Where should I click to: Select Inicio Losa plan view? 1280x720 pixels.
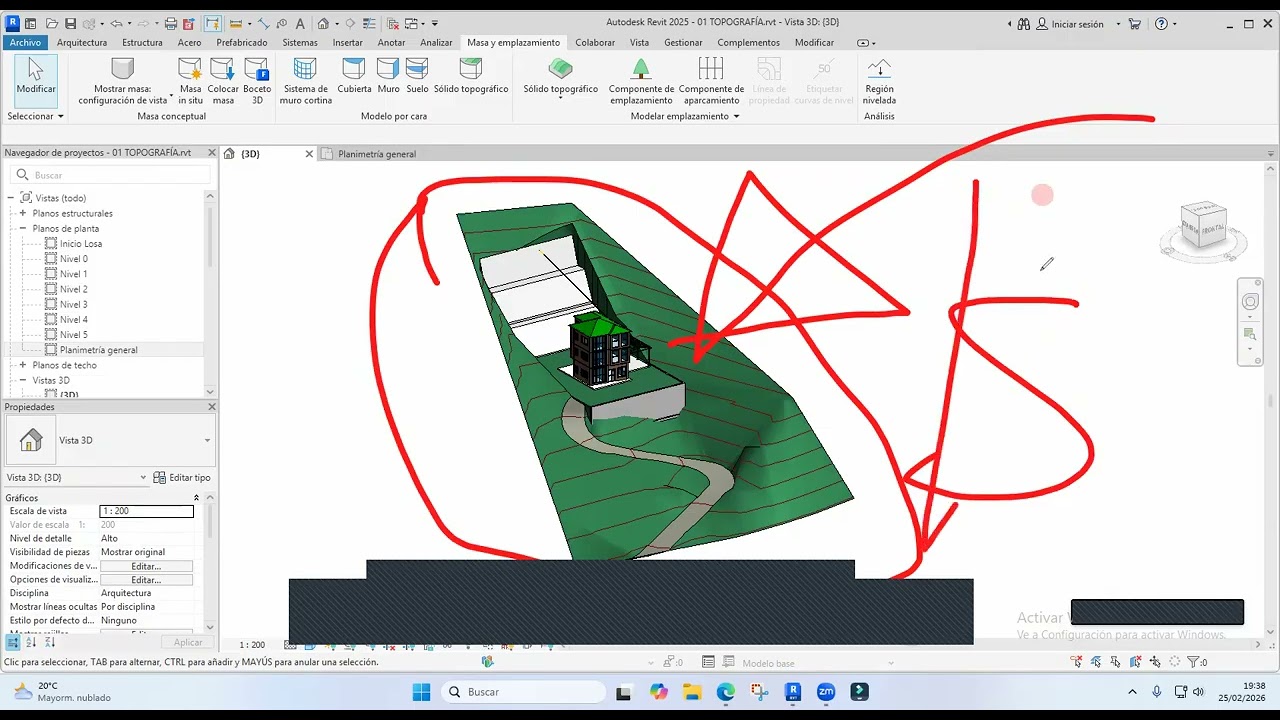[x=80, y=243]
